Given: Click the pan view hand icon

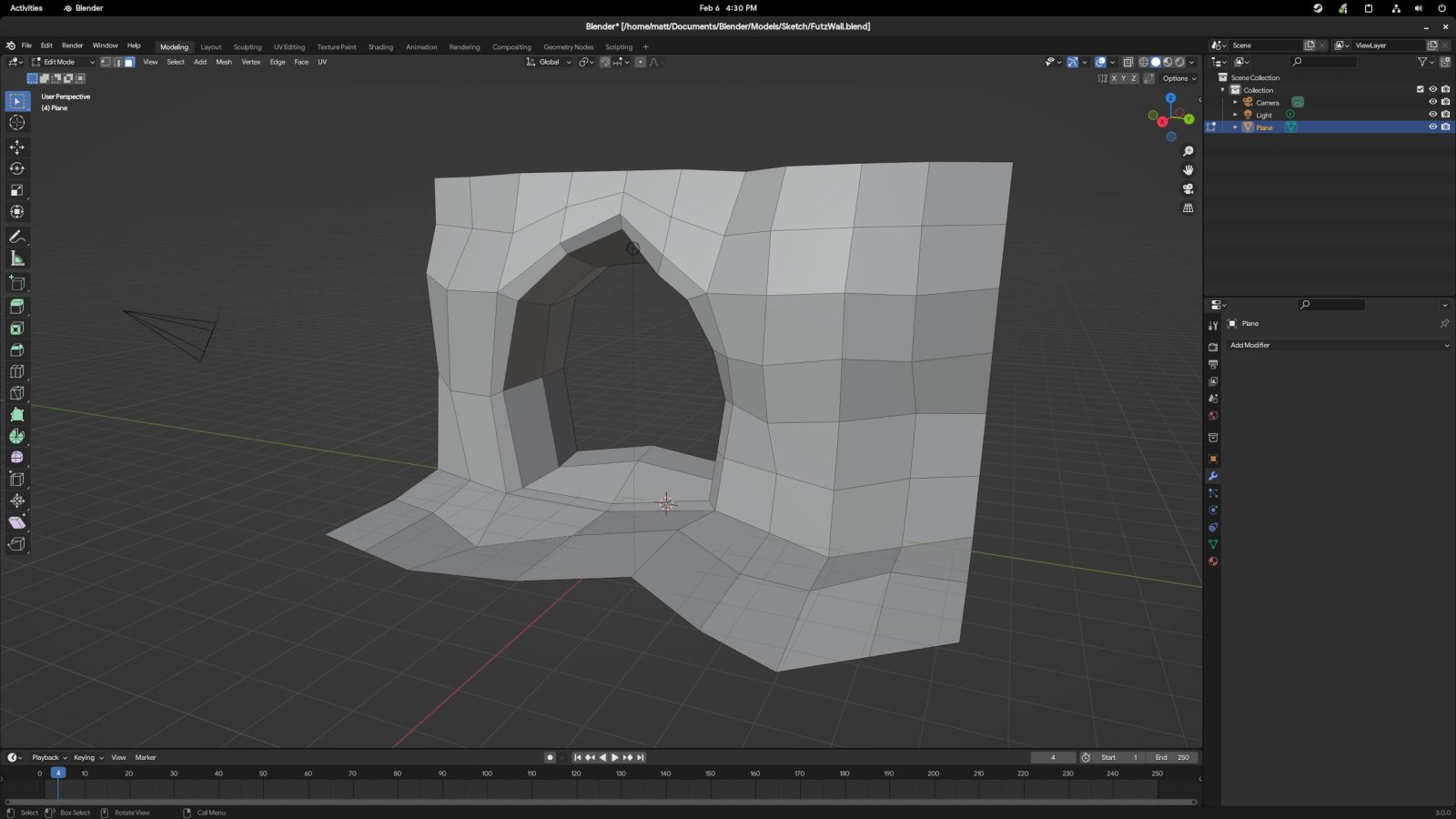Looking at the screenshot, I should click(1188, 170).
